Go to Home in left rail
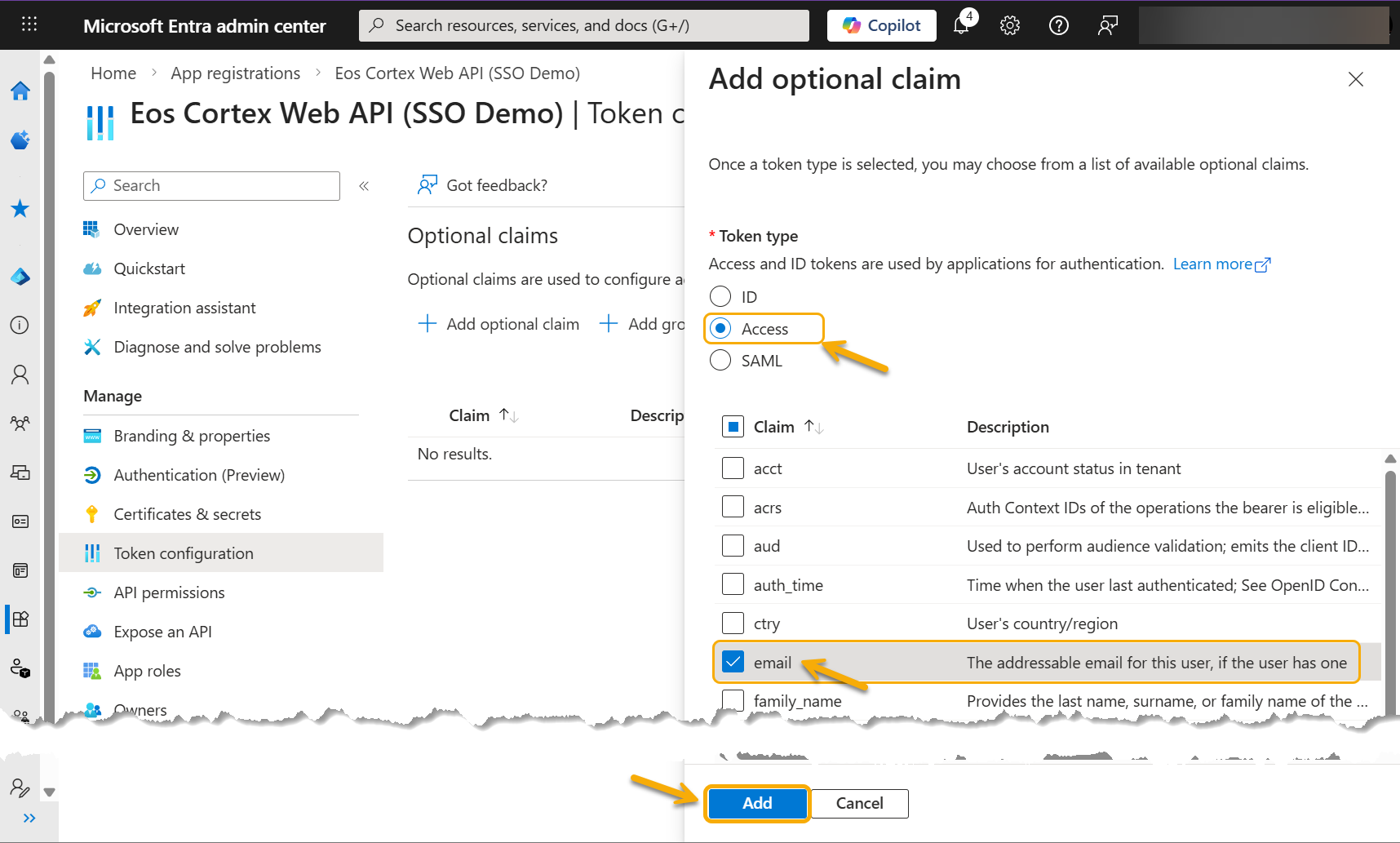Image resolution: width=1400 pixels, height=843 pixels. coord(20,91)
